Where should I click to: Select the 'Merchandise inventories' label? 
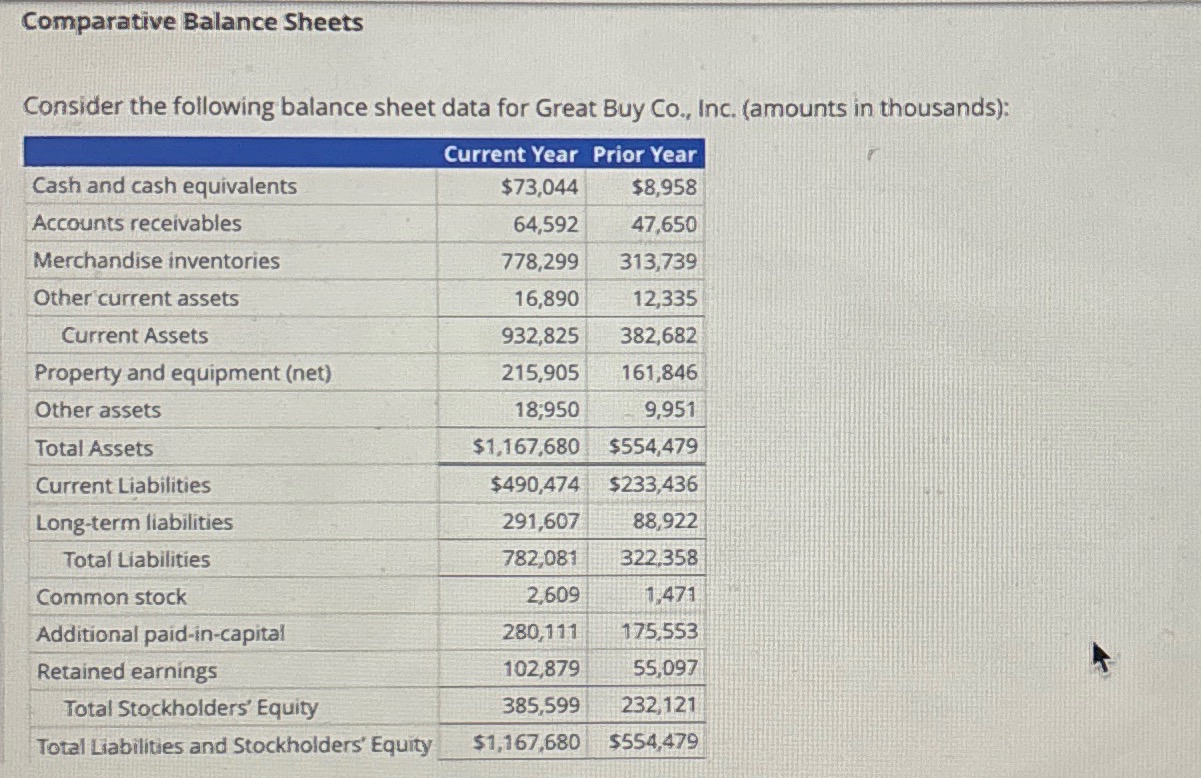pyautogui.click(x=157, y=261)
